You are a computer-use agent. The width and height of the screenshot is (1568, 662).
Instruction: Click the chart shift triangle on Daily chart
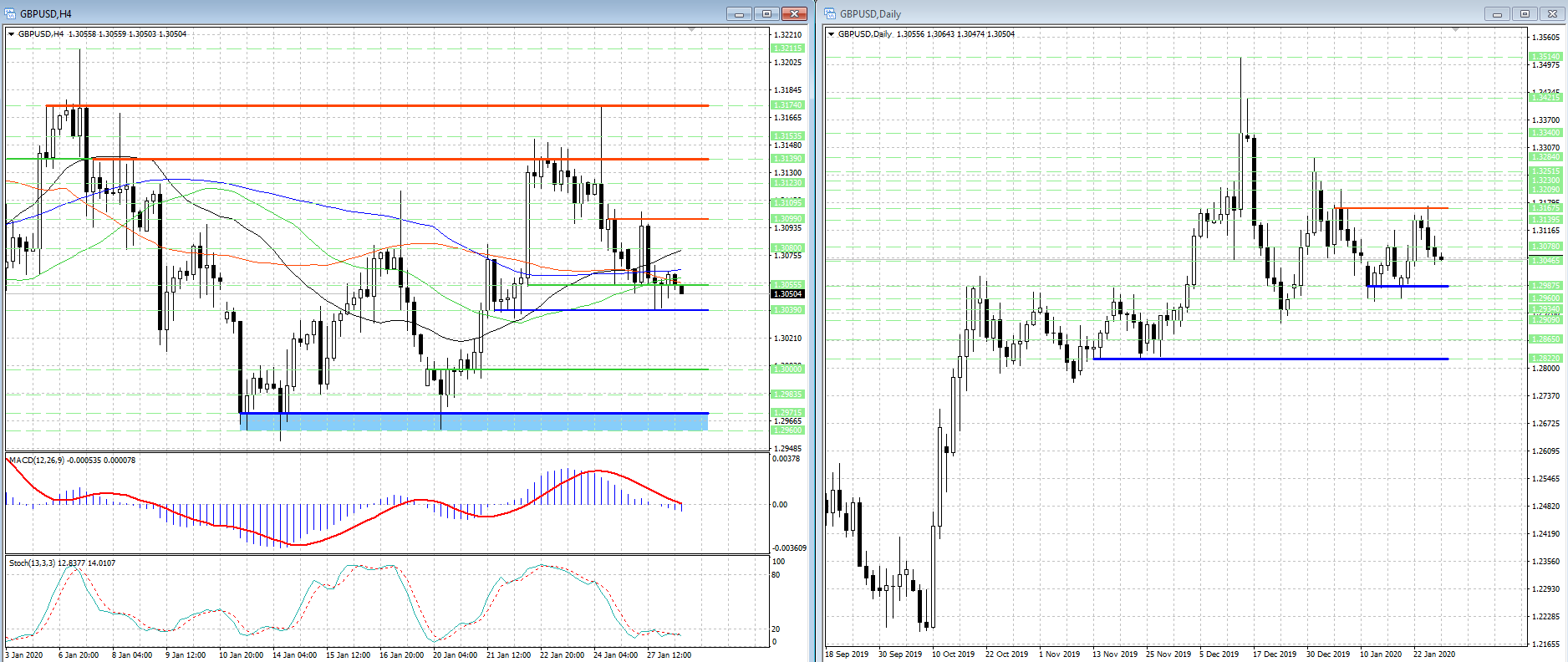(1455, 30)
